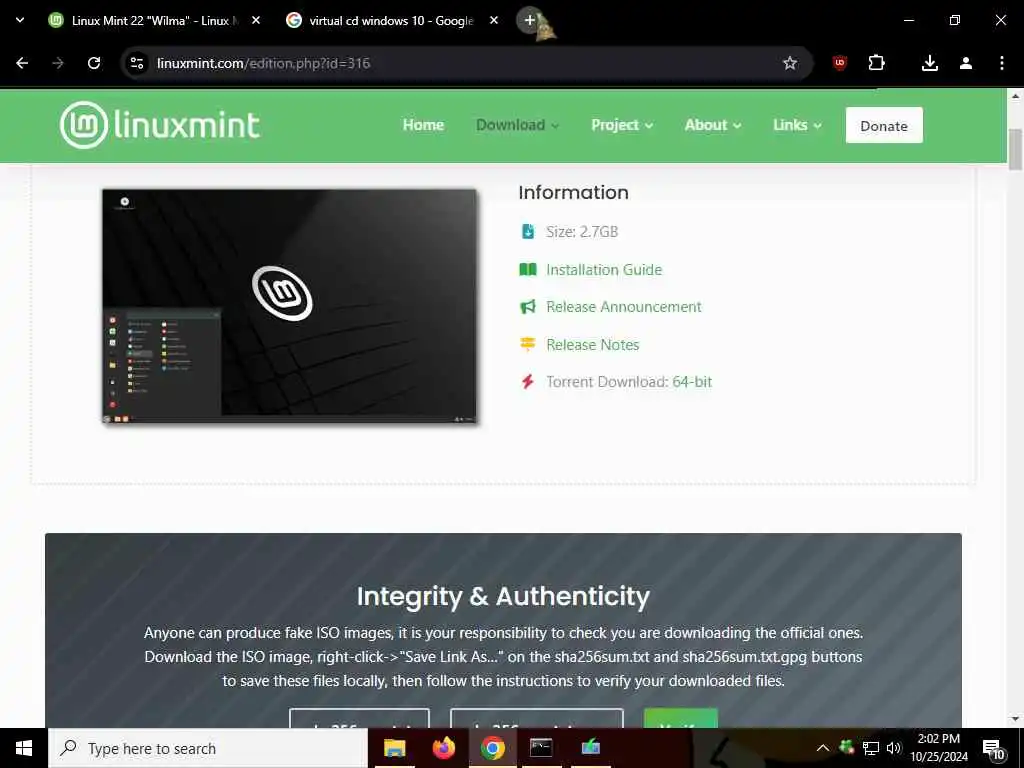Viewport: 1024px width, 768px height.
Task: Open site information icon in address bar
Action: [137, 63]
